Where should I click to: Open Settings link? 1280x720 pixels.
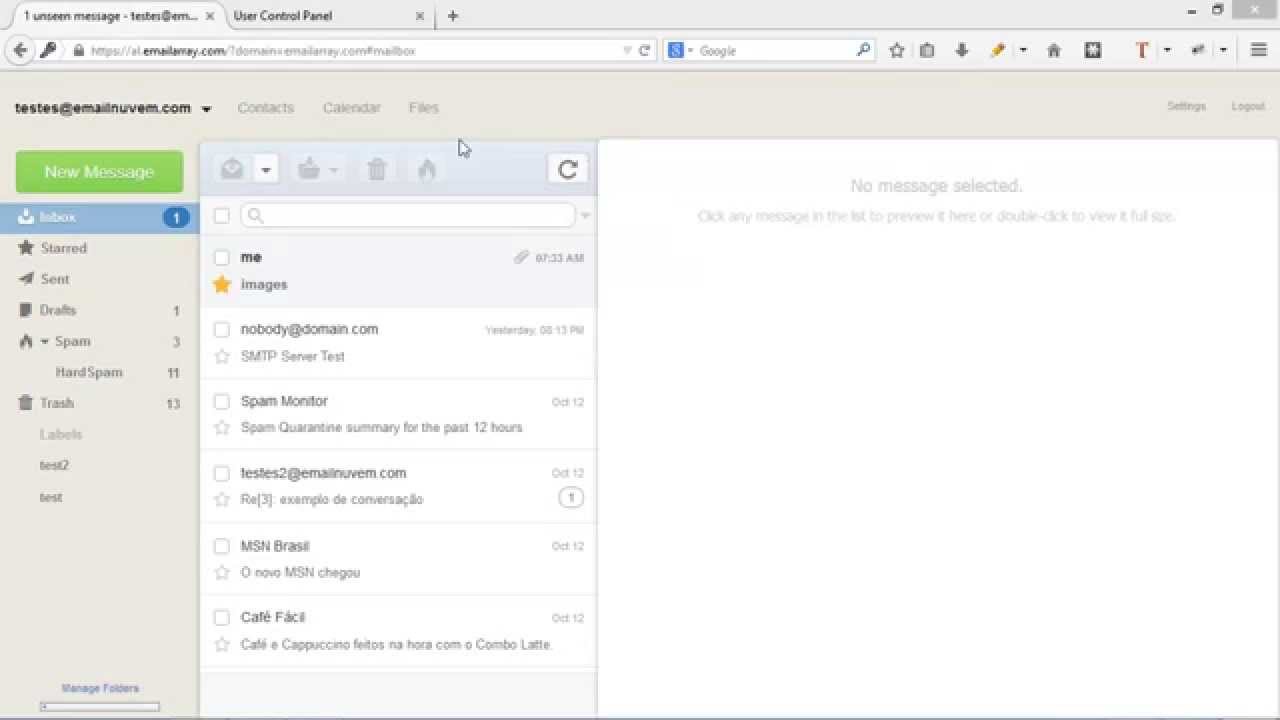(x=1186, y=106)
